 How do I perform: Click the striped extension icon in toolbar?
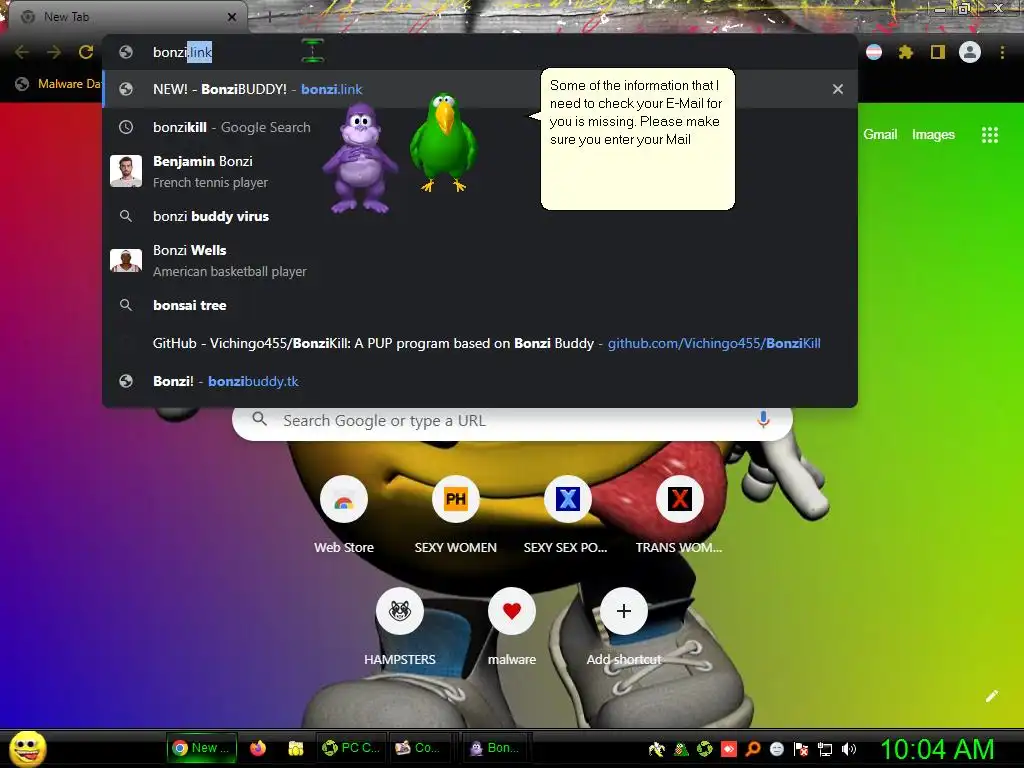(874, 52)
